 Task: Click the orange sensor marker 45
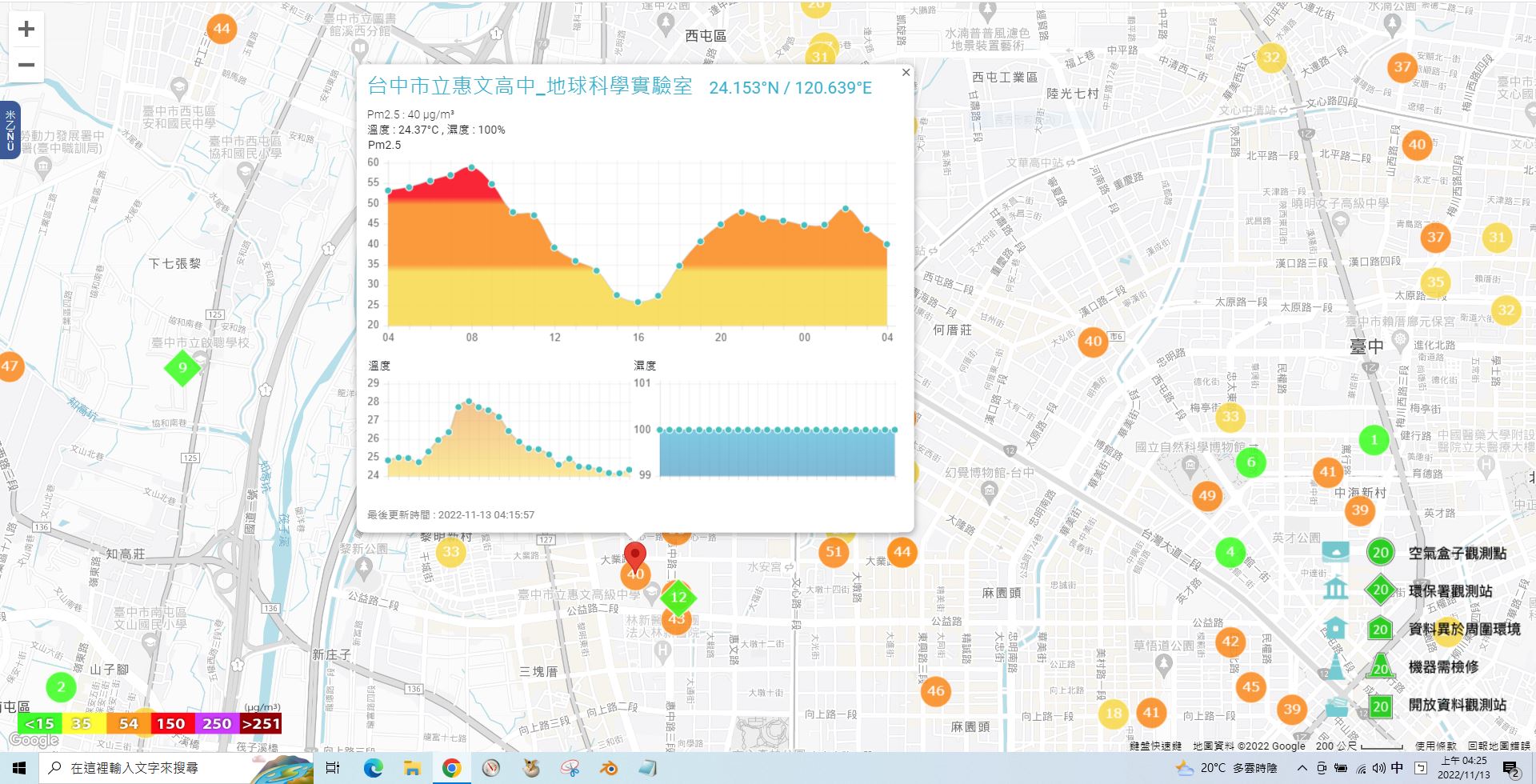[x=1251, y=686]
